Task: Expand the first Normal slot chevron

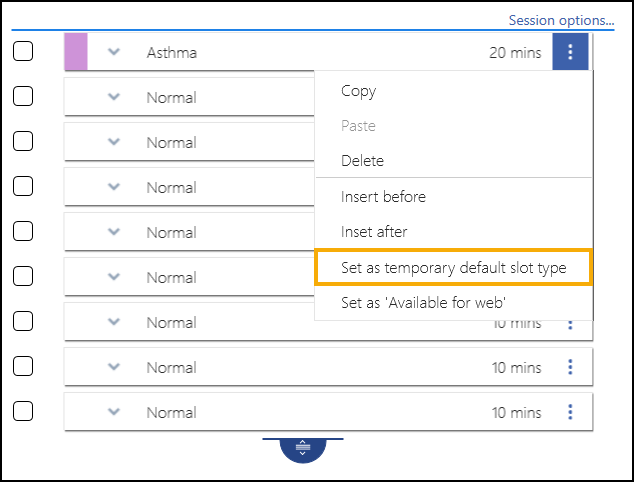Action: [114, 97]
